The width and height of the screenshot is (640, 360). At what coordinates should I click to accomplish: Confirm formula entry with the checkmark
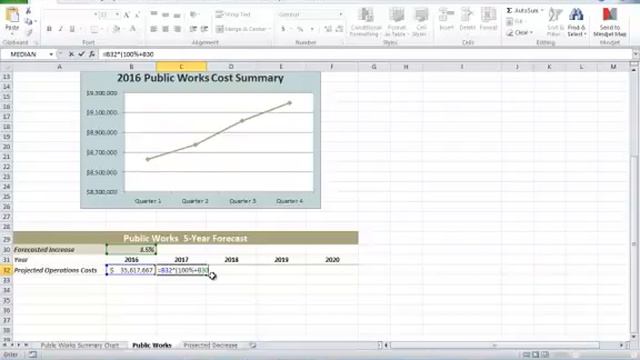[x=81, y=54]
